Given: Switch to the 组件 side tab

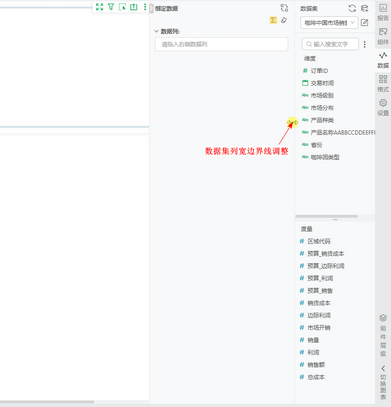Looking at the screenshot, I should (383, 36).
